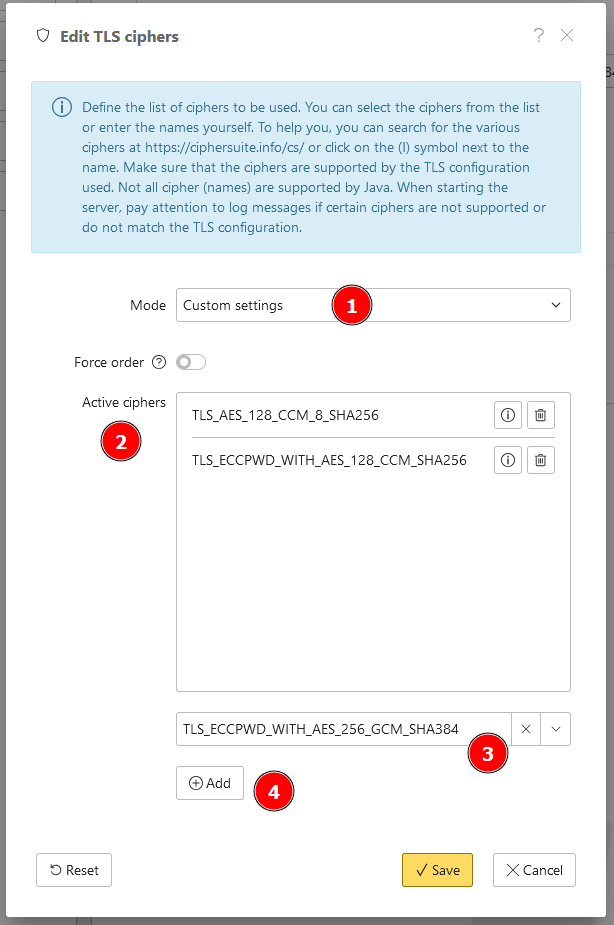Click the info icon in the blue notice box
Screen dimensions: 614x925
(x=62, y=108)
